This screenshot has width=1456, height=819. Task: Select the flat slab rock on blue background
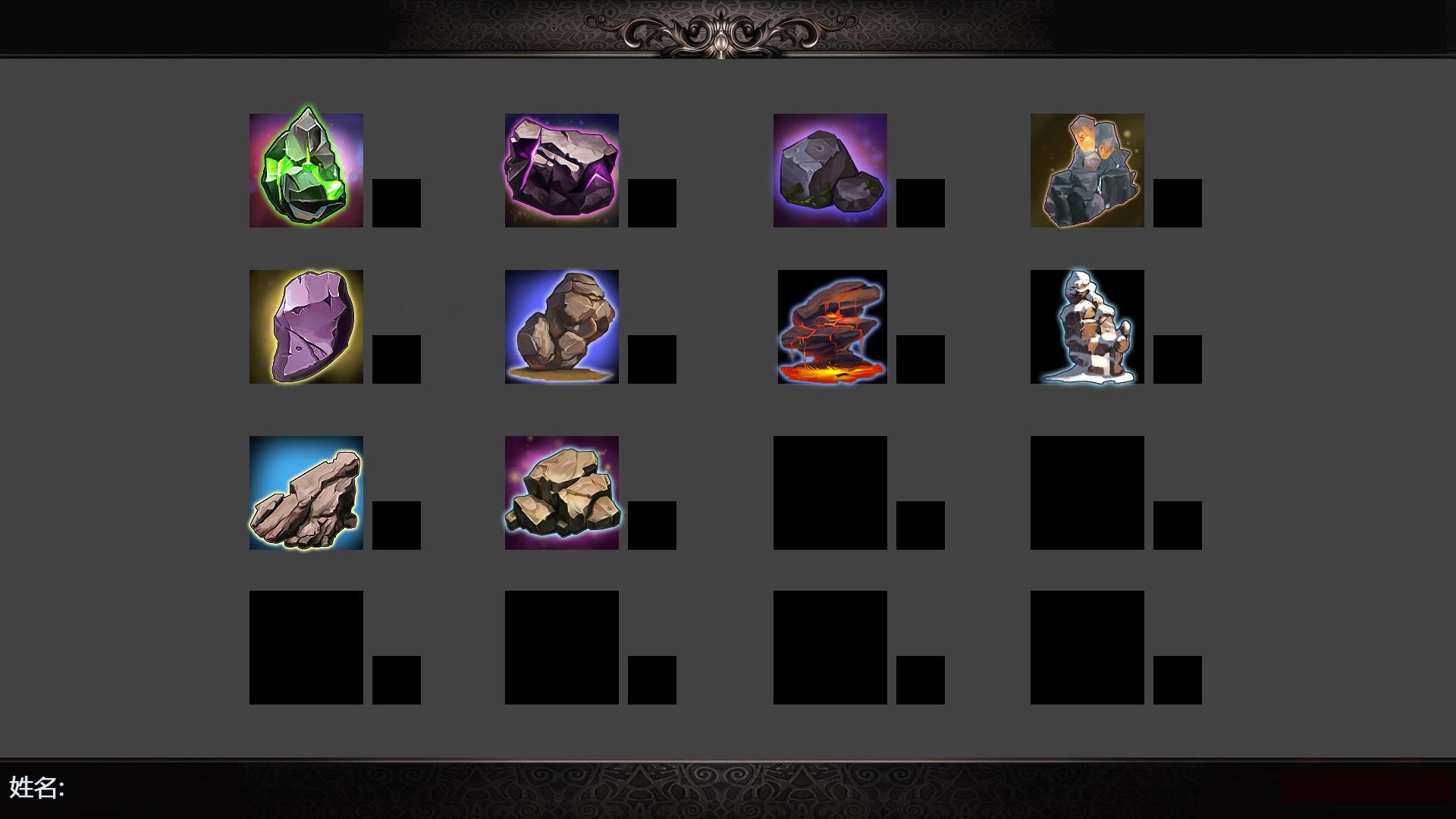click(306, 493)
